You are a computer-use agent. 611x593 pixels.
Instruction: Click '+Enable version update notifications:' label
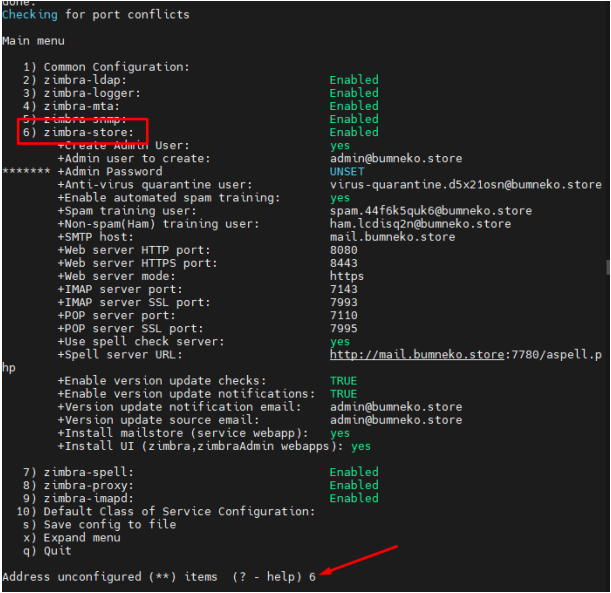187,394
